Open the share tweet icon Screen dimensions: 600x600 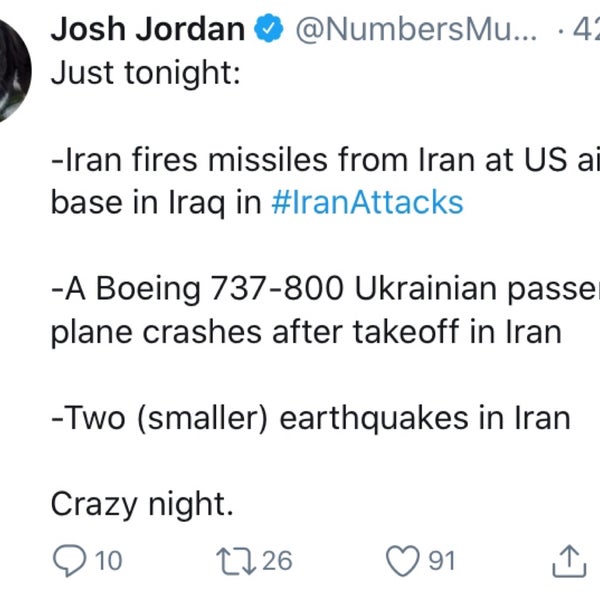(569, 560)
